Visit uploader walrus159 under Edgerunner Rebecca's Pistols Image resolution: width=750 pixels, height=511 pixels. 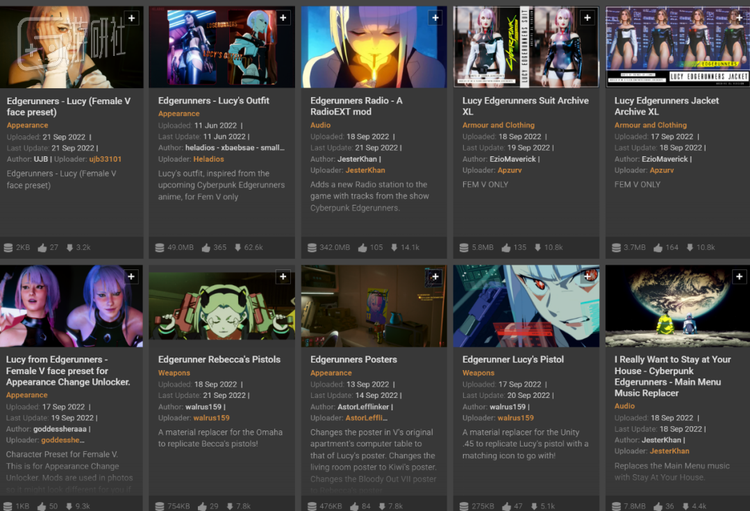point(213,417)
